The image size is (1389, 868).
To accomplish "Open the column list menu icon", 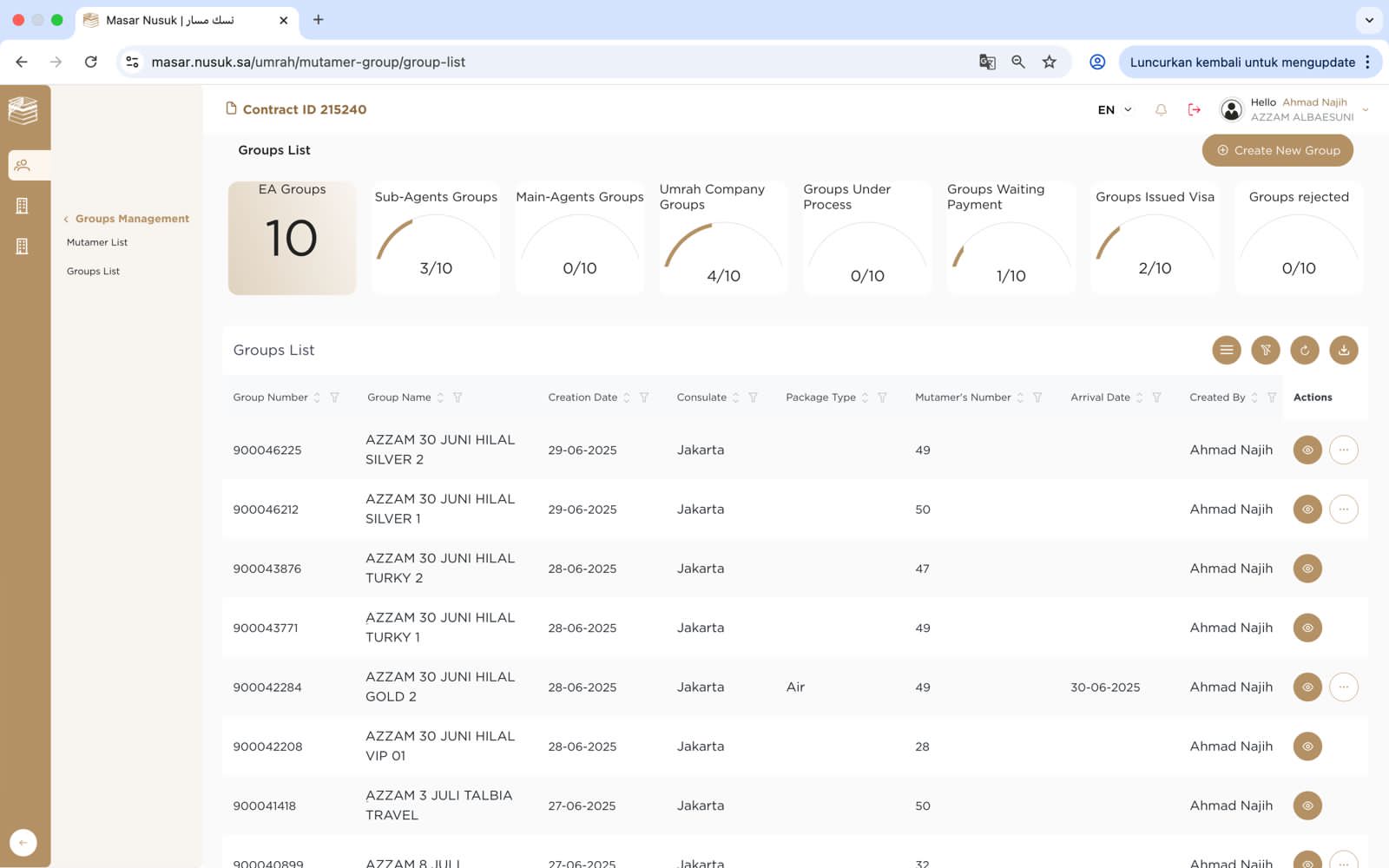I will coord(1226,350).
